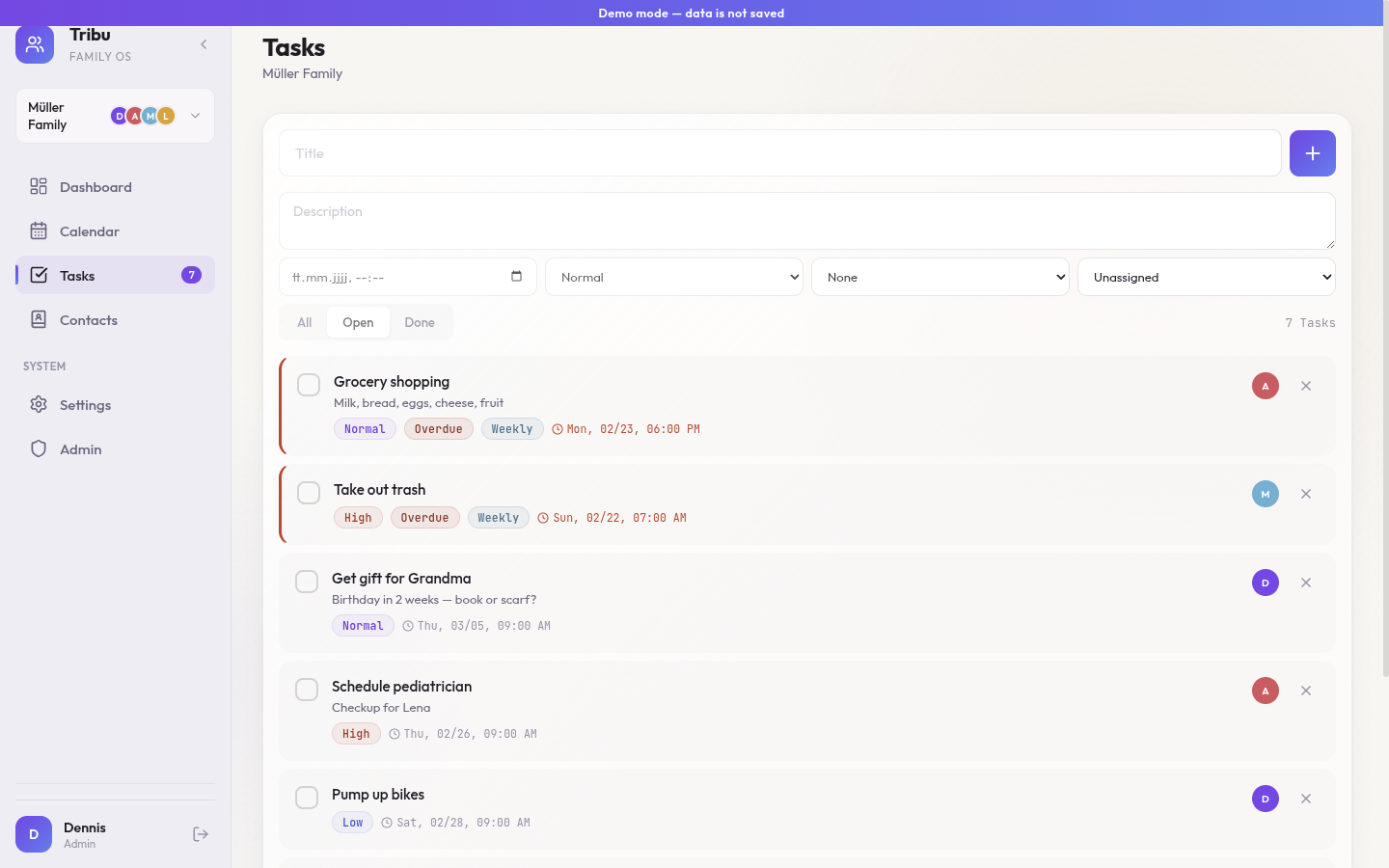Image resolution: width=1389 pixels, height=868 pixels.
Task: Click the Normal tag on Grocery shopping
Action: [365, 429]
